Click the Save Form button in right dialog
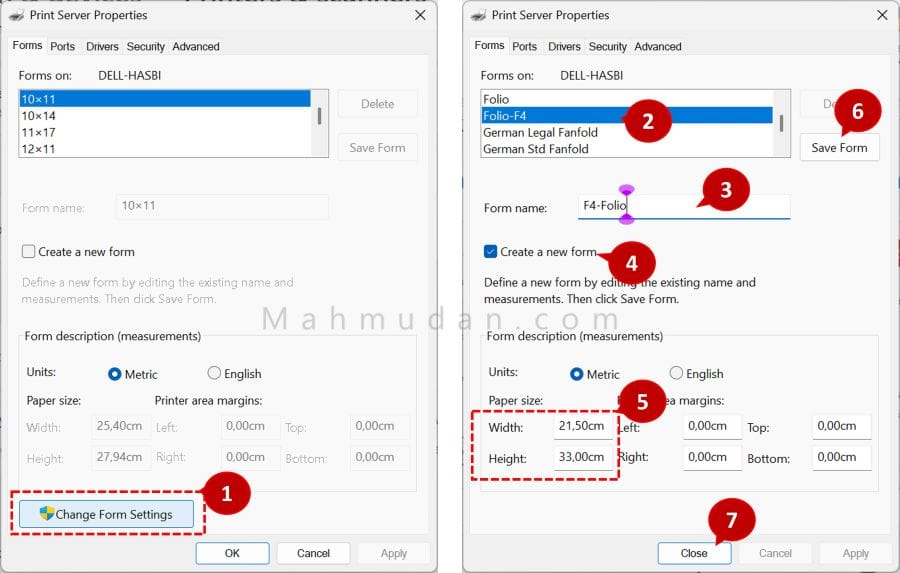The width and height of the screenshot is (900, 573). [x=839, y=148]
